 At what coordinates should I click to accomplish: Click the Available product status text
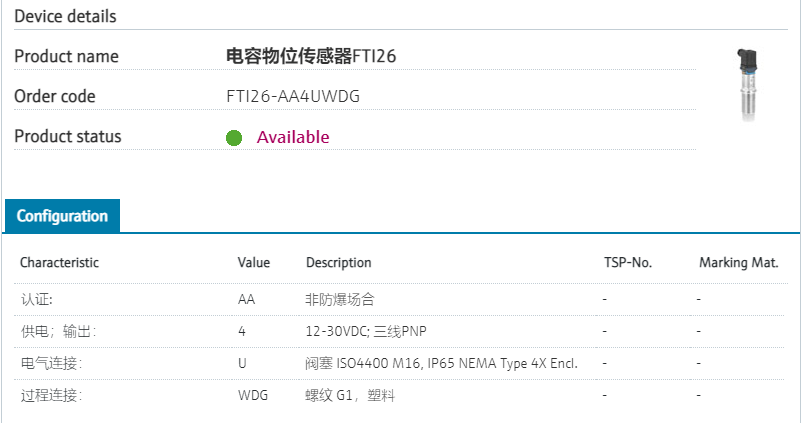coord(293,137)
